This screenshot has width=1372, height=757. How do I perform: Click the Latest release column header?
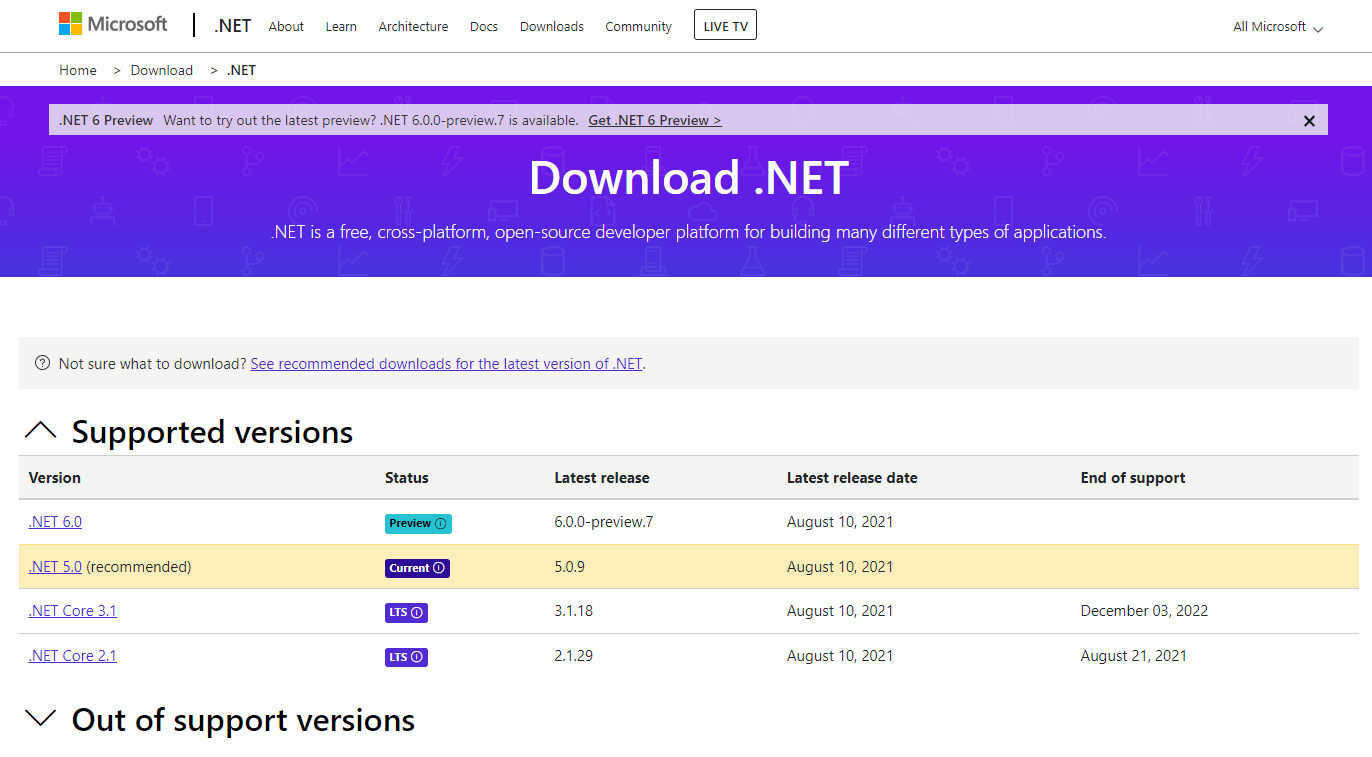coord(602,478)
